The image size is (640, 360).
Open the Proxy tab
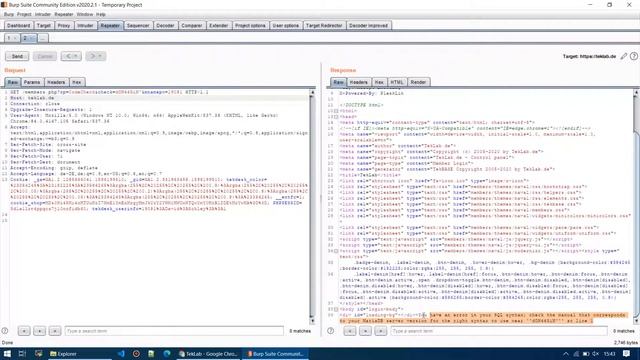(64, 25)
